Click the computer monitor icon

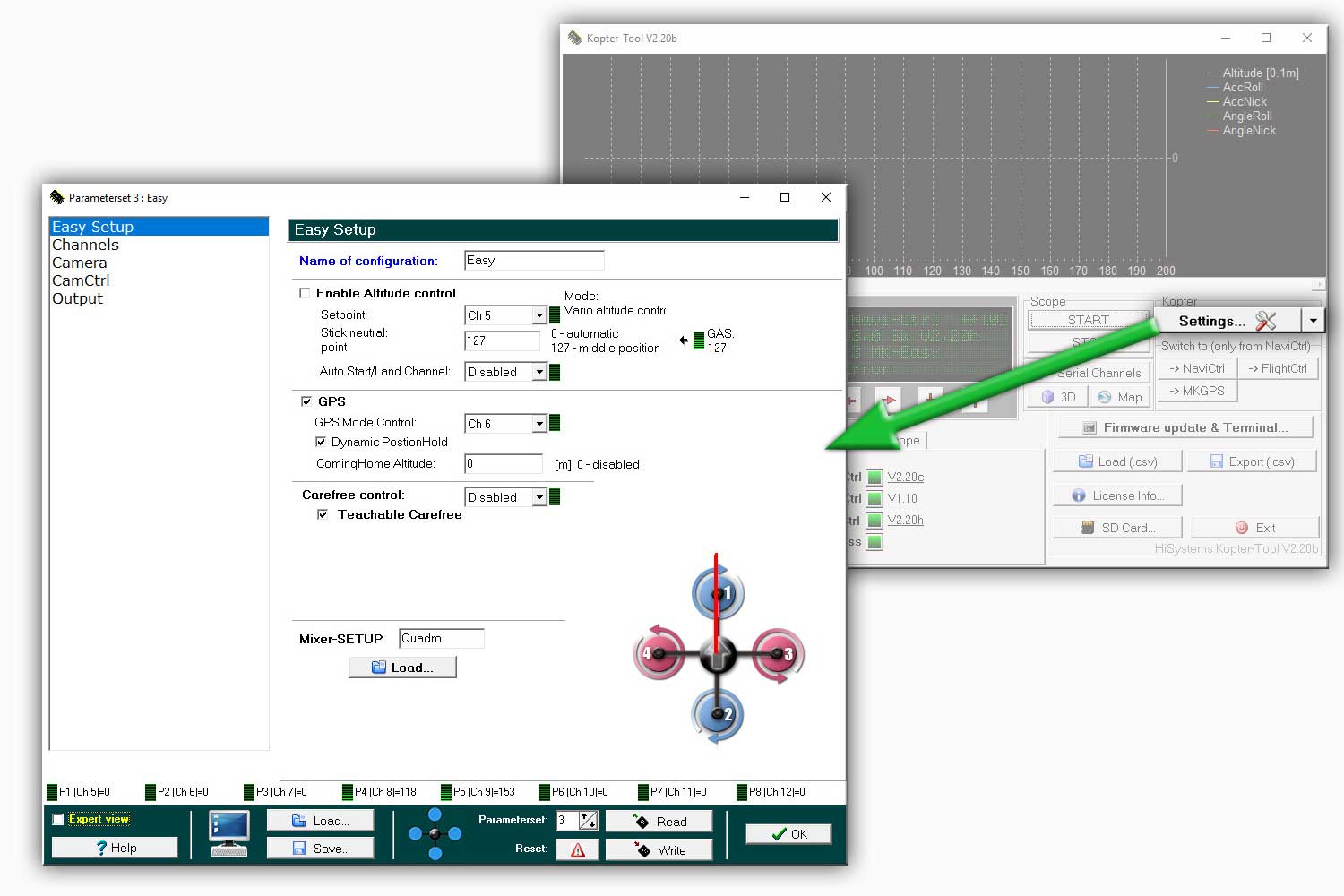click(x=228, y=832)
